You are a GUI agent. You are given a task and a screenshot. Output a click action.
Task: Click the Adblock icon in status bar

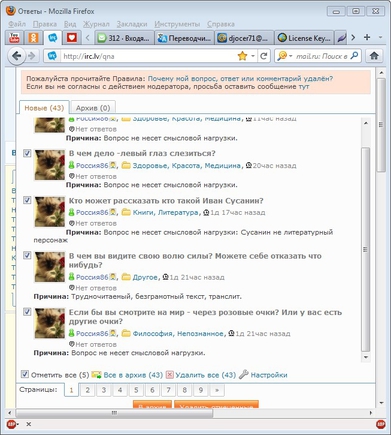coord(11,424)
